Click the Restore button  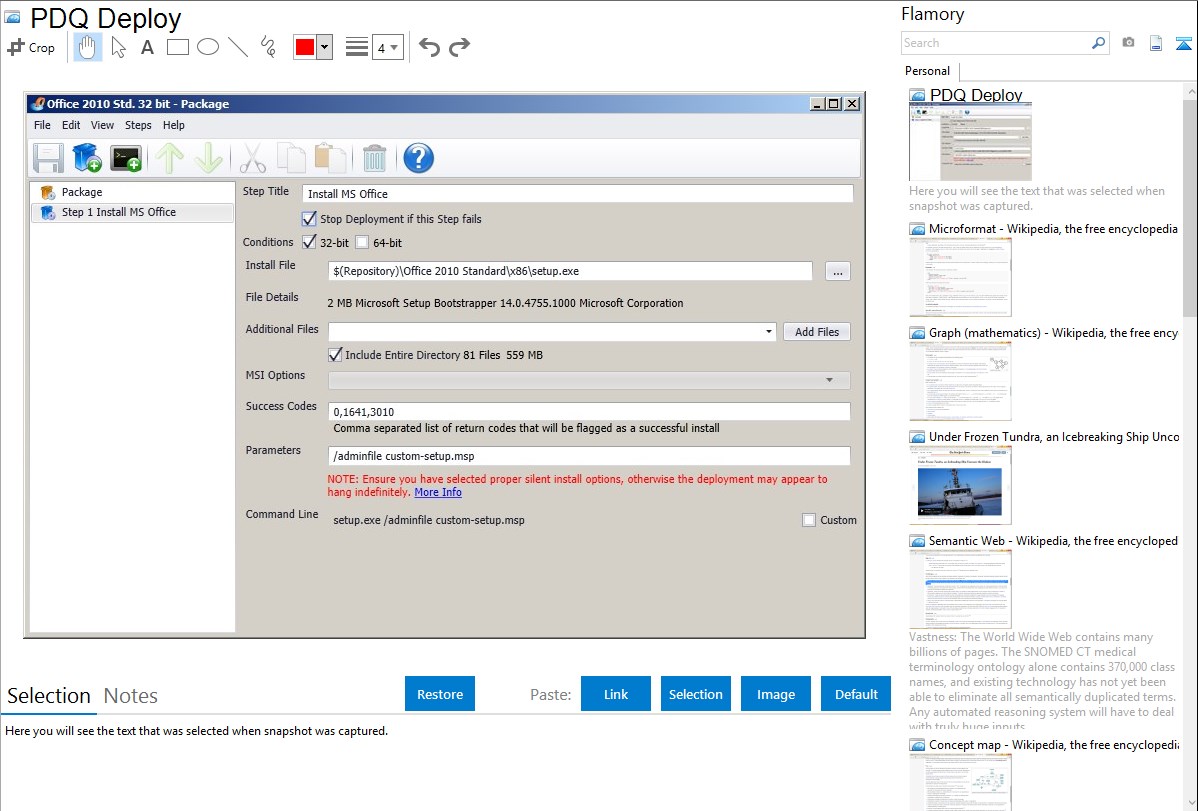click(x=440, y=694)
